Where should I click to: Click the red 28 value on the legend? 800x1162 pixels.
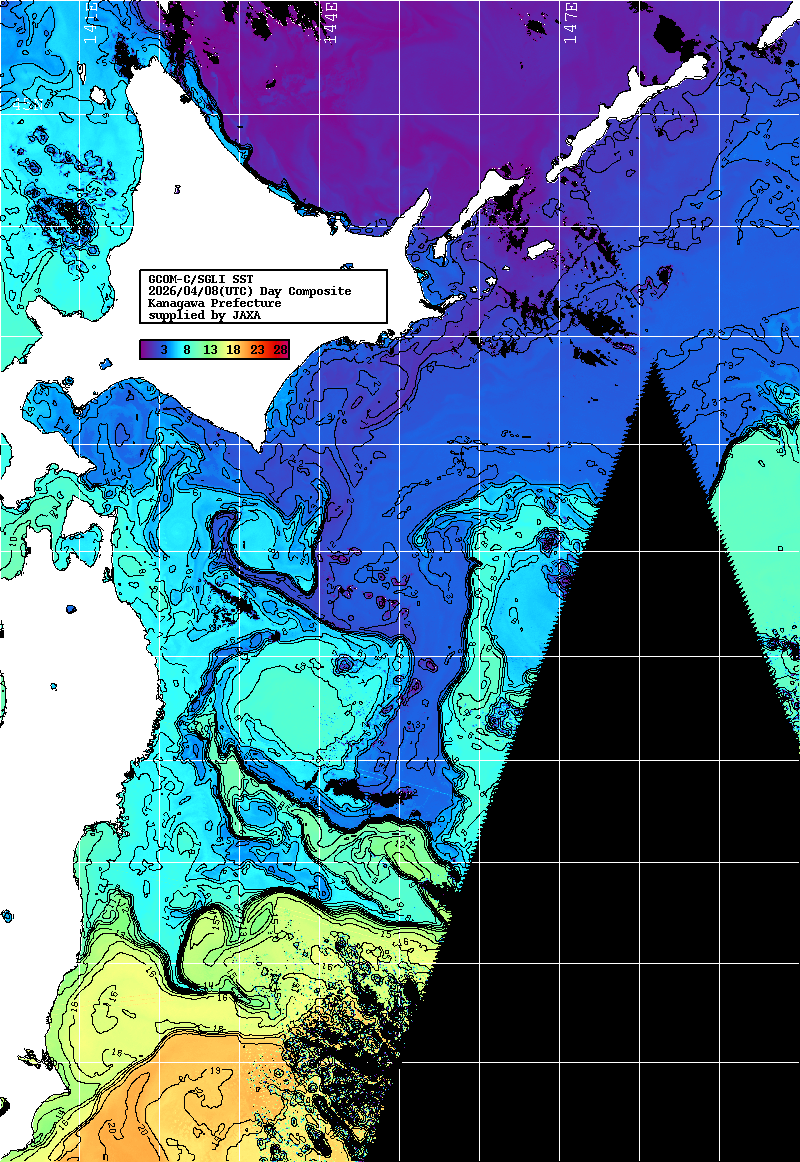280,350
